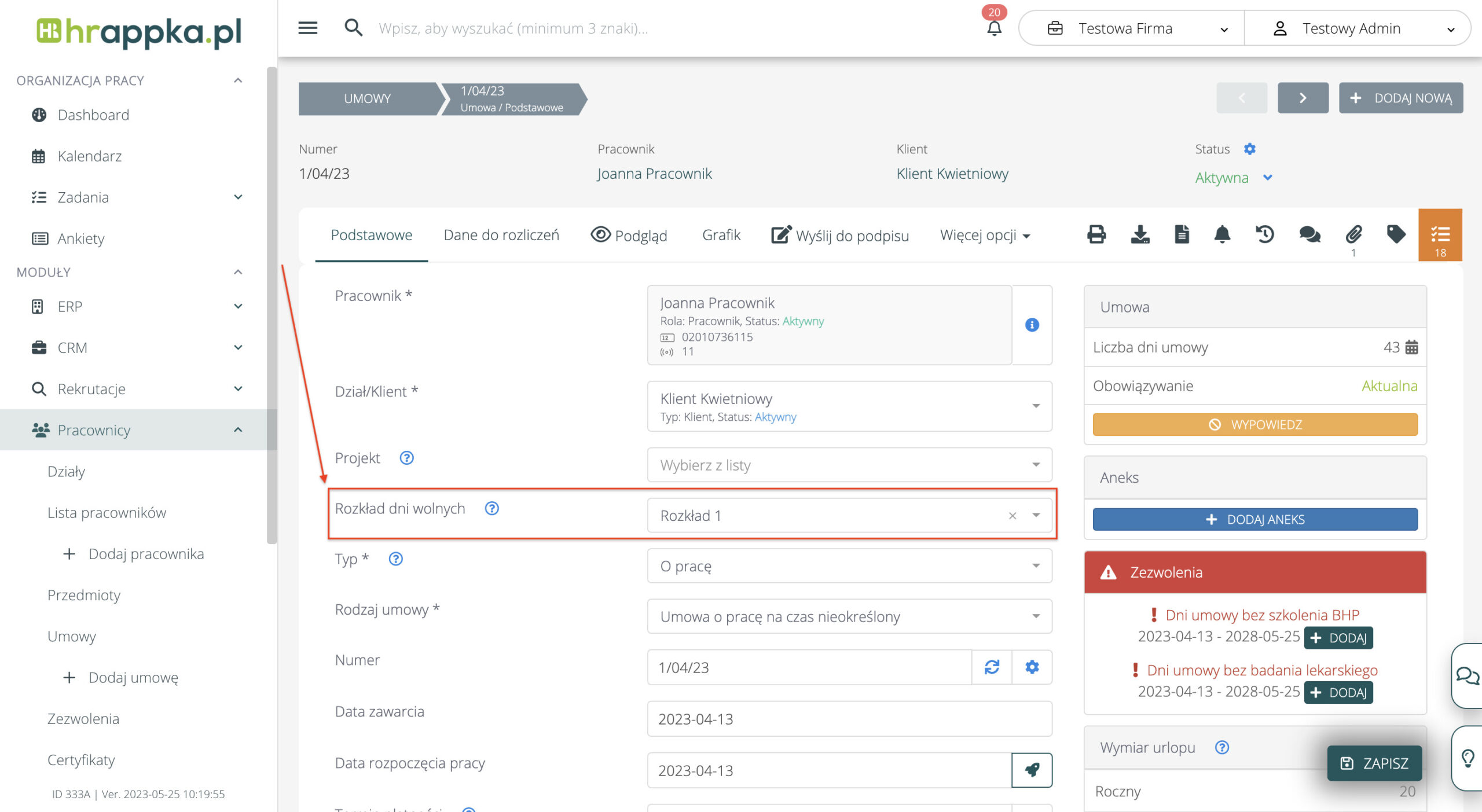This screenshot has width=1482, height=812.
Task: Click the DODAJ ANEKS button
Action: click(x=1254, y=519)
